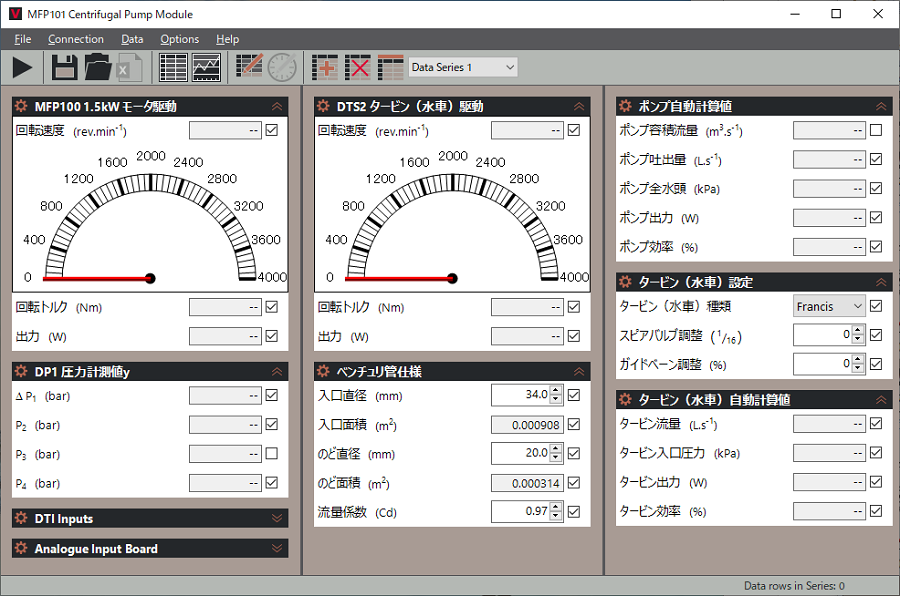
Task: Collapse the ベンチュリ管仕様 panel
Action: click(x=579, y=371)
